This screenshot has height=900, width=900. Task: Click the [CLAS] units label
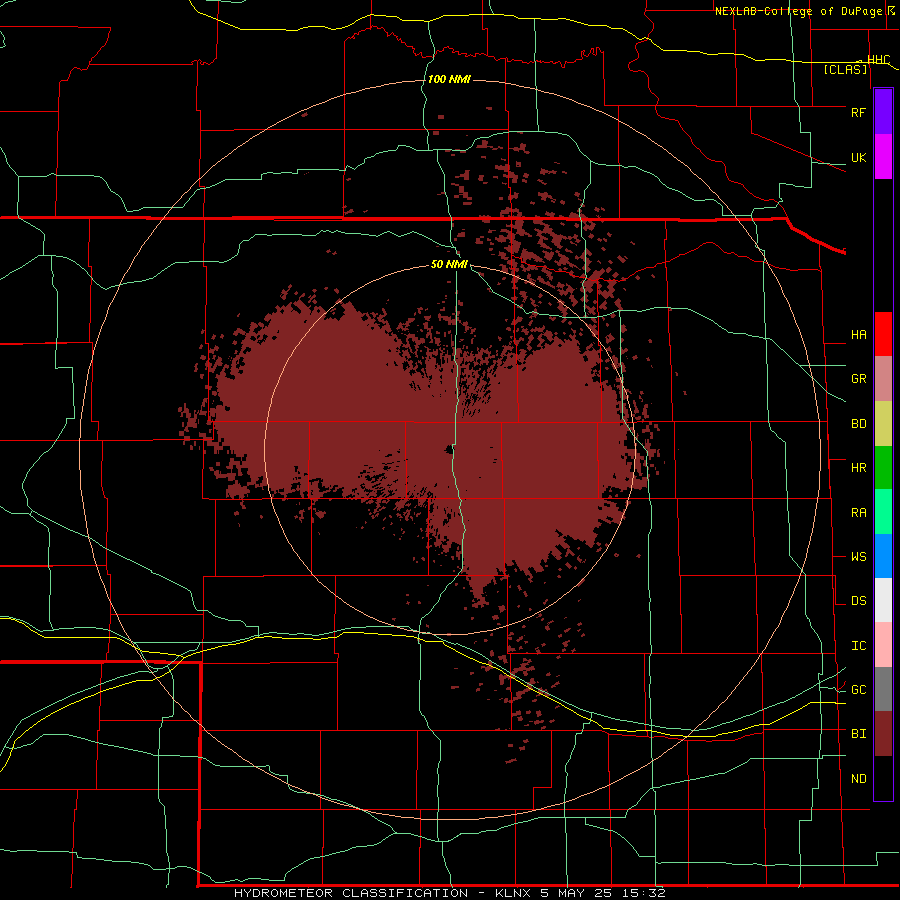(845, 70)
